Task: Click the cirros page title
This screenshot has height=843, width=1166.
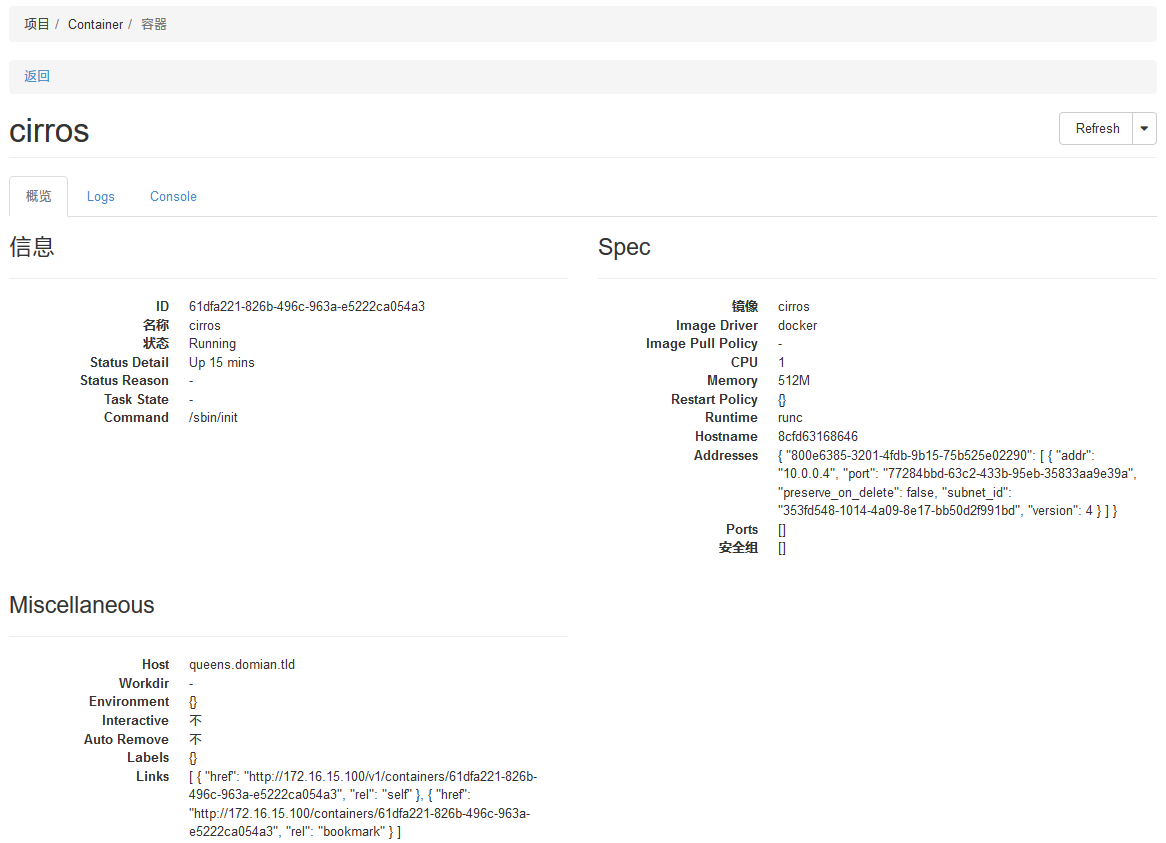Action: 49,131
